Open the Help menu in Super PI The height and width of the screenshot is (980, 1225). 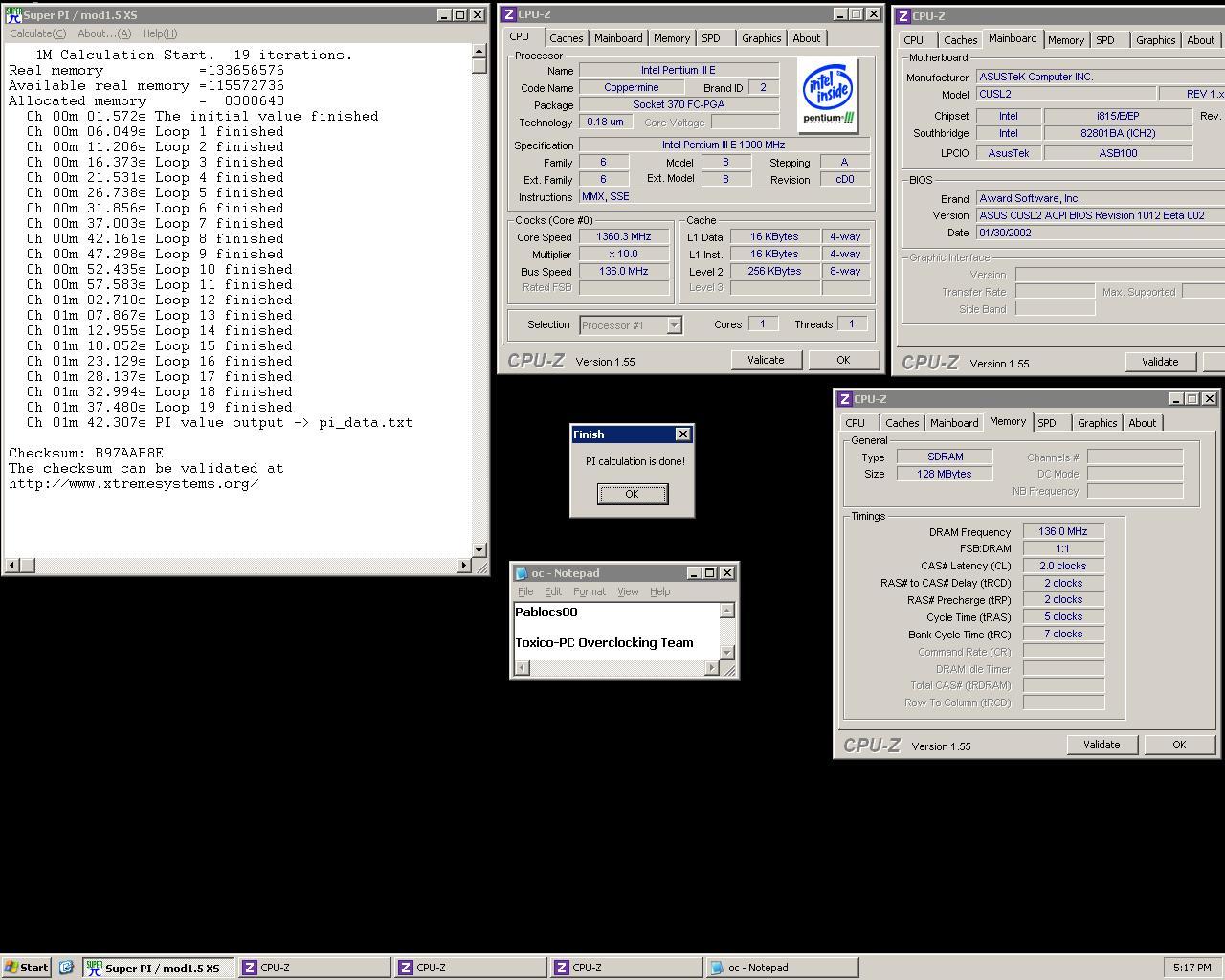click(160, 33)
